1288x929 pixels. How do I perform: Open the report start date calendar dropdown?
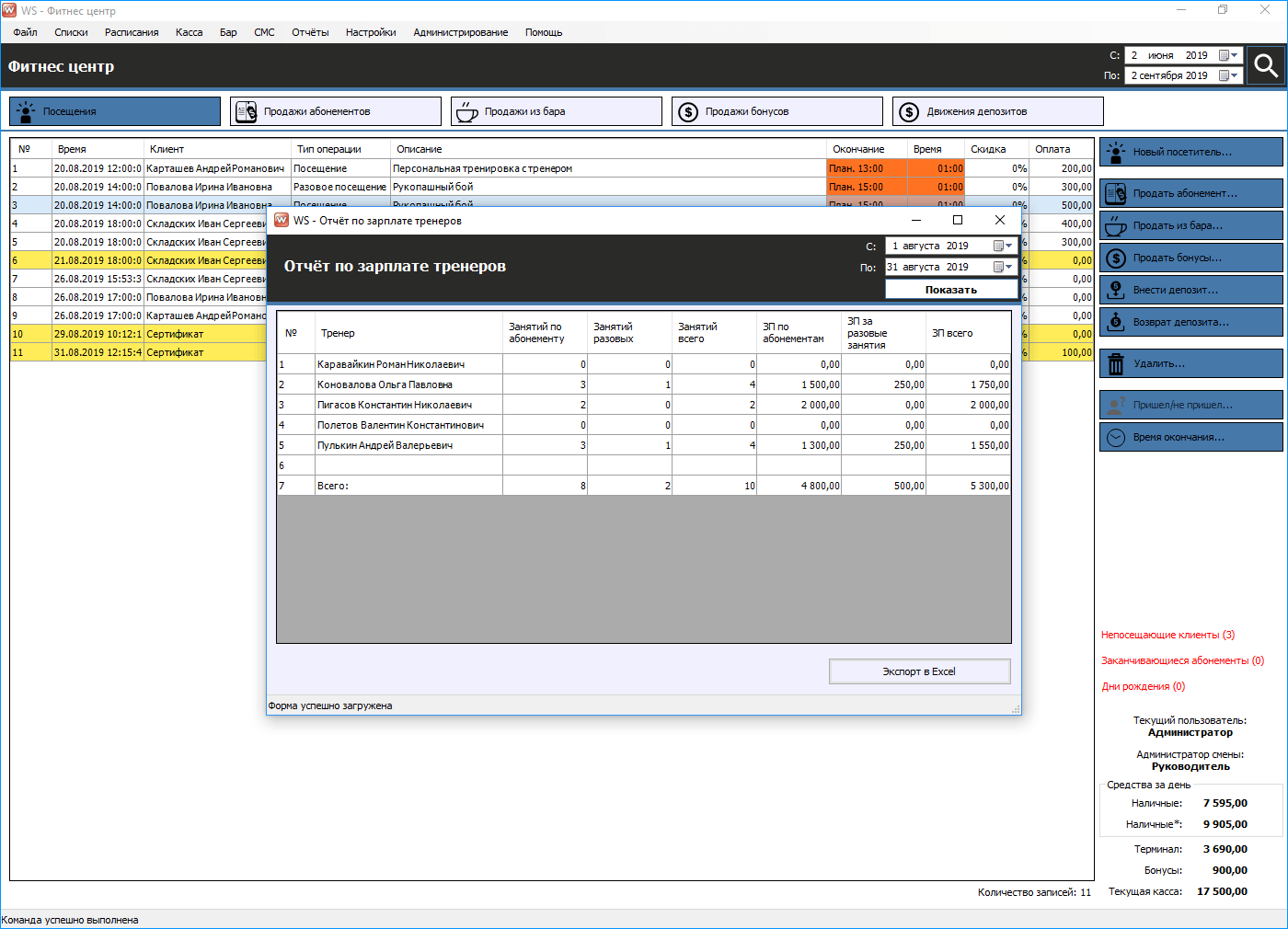pos(1003,246)
